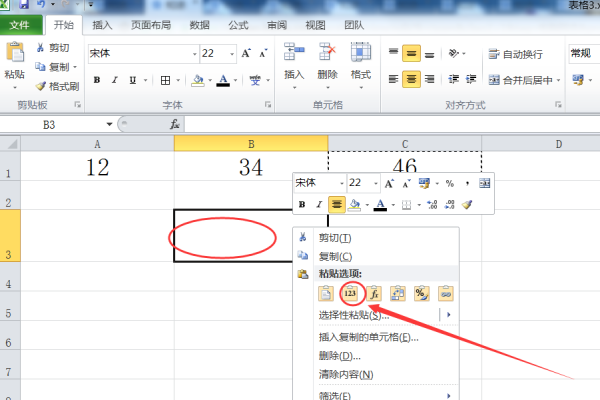
Task: Toggle Bottom Align in the alignment group
Action: pyautogui.click(x=429, y=54)
